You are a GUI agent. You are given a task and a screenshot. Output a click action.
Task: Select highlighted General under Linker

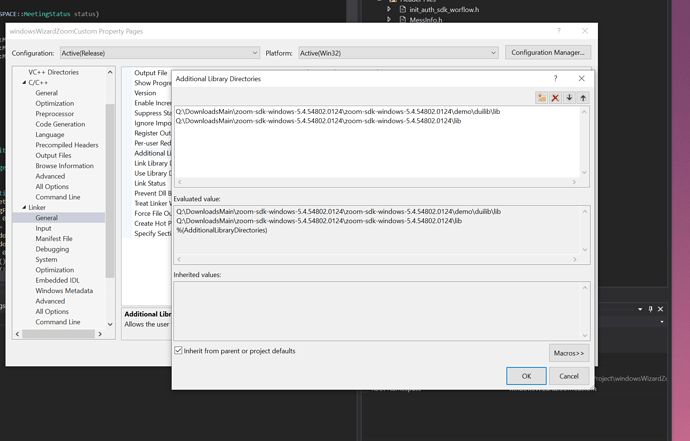tap(59, 217)
